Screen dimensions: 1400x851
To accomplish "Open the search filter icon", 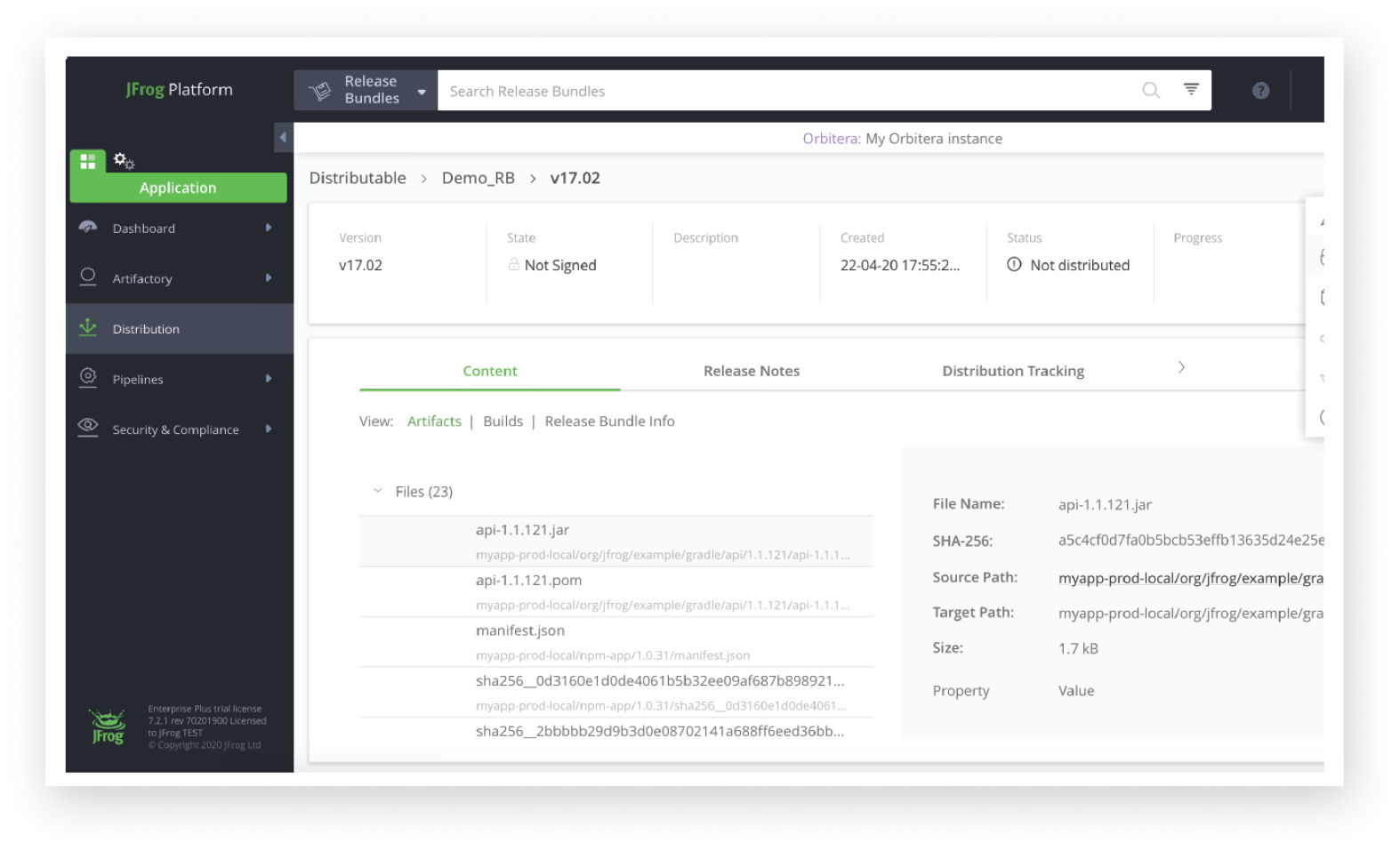I will coord(1191,89).
